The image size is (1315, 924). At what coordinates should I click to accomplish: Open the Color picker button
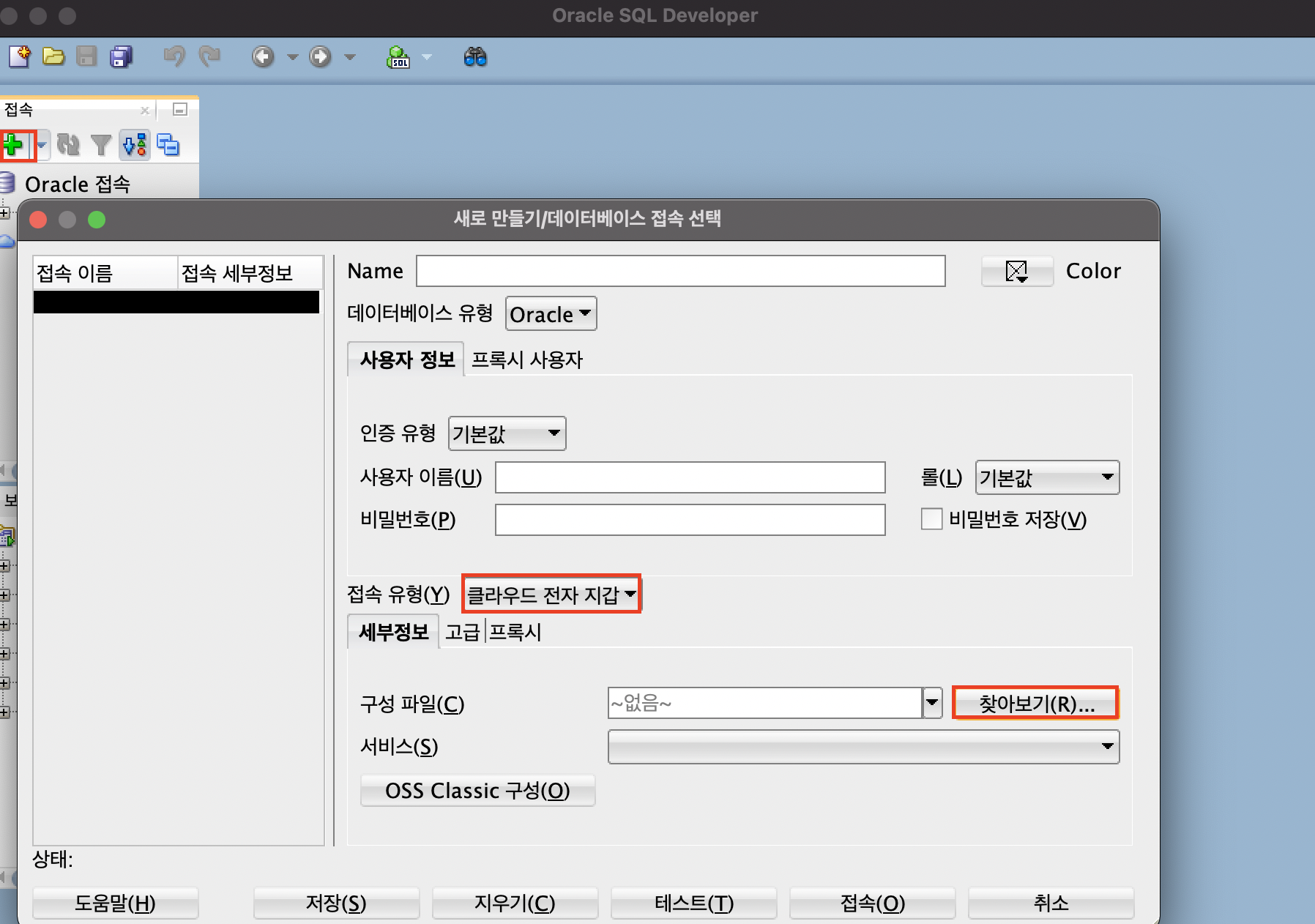1017,271
